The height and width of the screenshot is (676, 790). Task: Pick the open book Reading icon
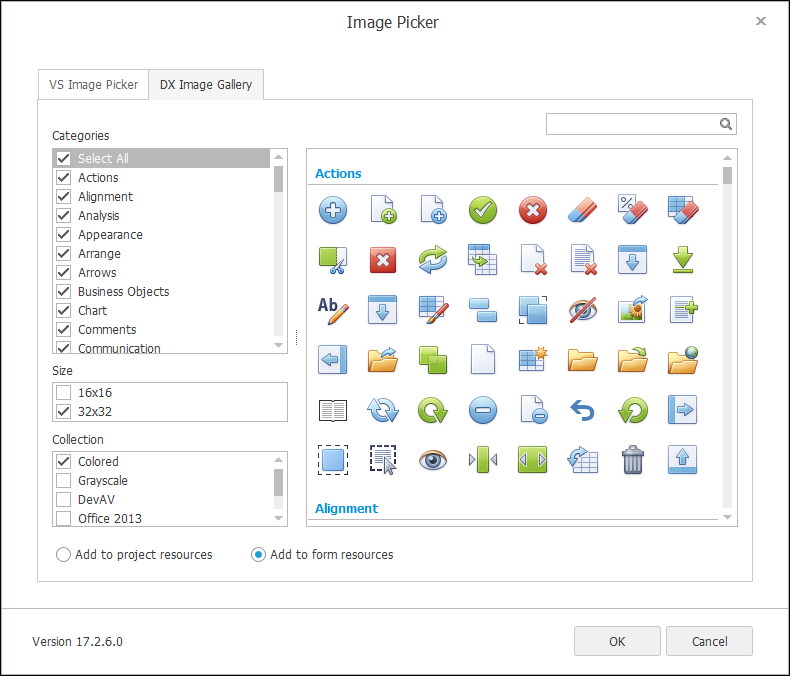click(x=333, y=410)
